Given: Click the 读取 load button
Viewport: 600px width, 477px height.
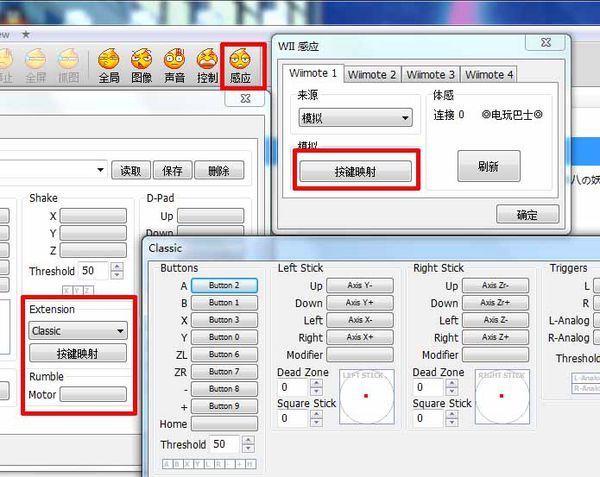Looking at the screenshot, I should (x=131, y=170).
